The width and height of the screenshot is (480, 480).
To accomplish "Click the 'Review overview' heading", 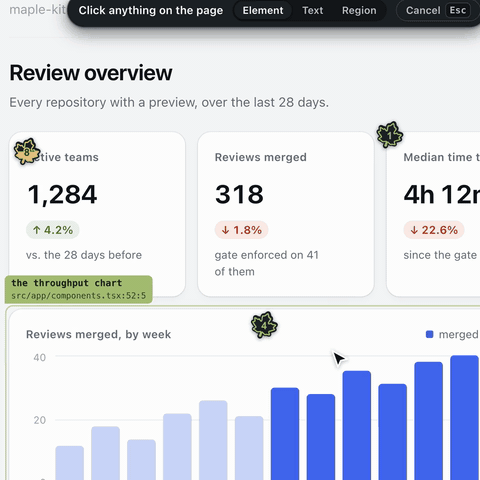I will [91, 73].
